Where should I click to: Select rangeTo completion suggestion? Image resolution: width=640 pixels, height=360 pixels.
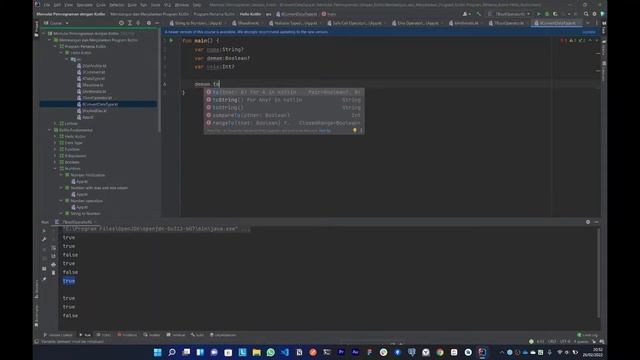[x=284, y=123]
